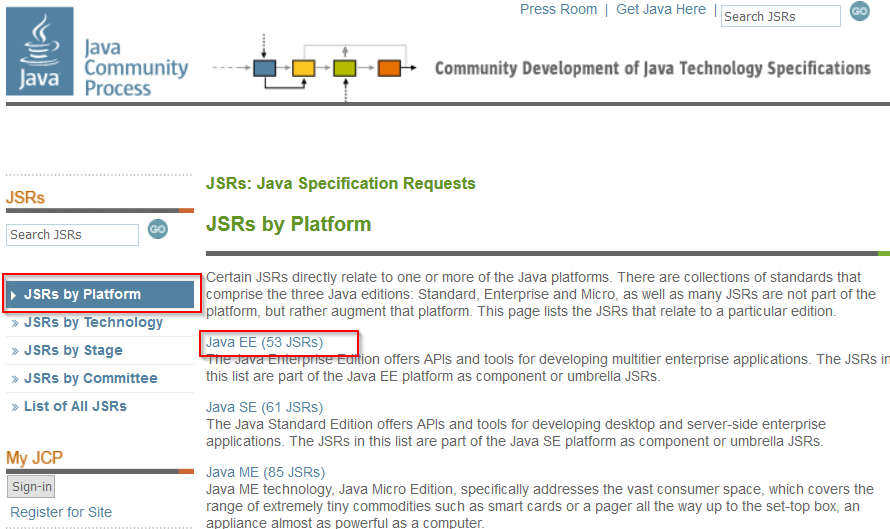Click the GO button beside header search
890x529 pixels.
pyautogui.click(x=859, y=11)
